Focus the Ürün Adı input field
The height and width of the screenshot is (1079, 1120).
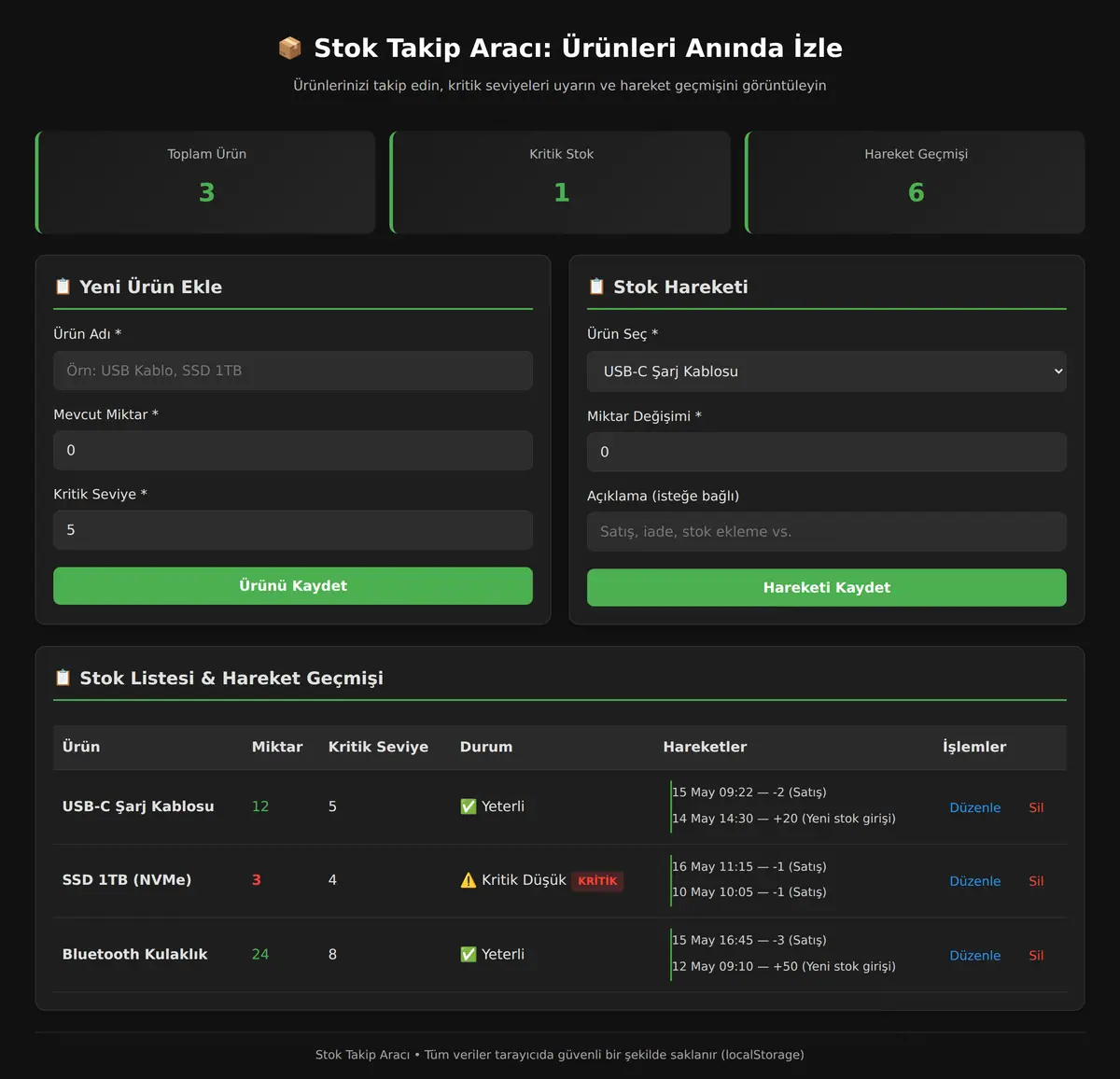[293, 371]
